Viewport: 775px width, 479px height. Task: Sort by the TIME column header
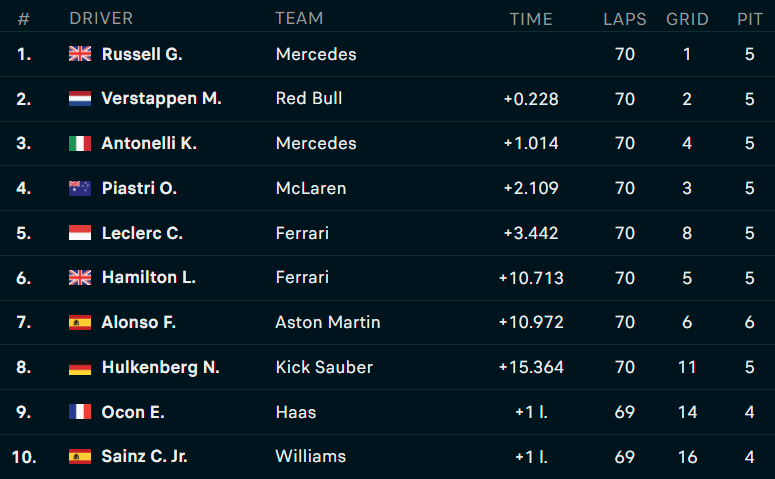tap(531, 19)
